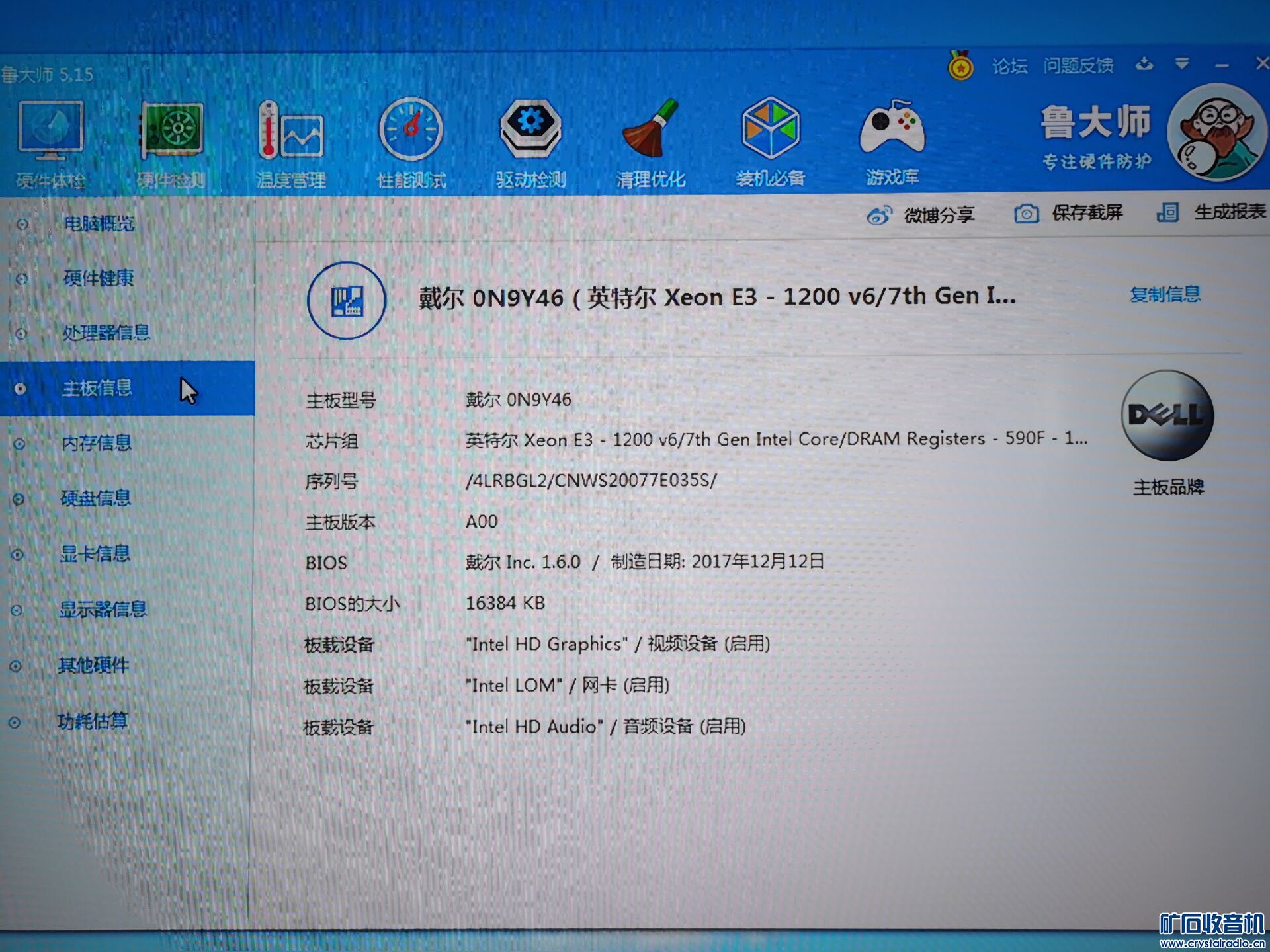The image size is (1270, 952).
Task: Open 装机必备 cube icon
Action: [x=771, y=127]
